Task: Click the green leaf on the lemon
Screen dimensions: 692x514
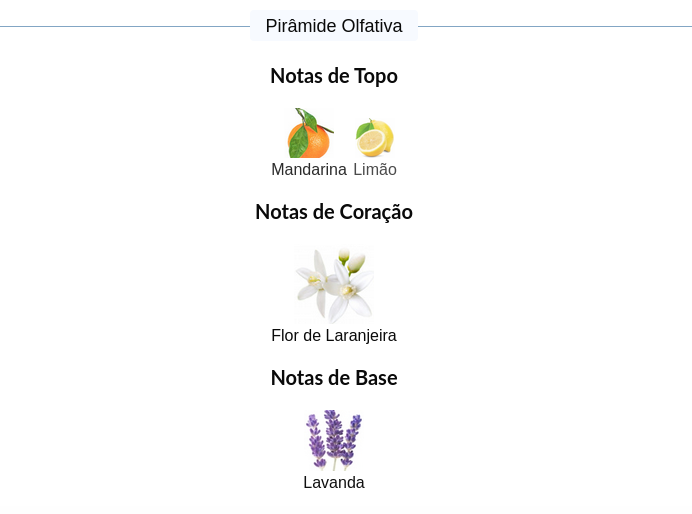Action: [365, 129]
